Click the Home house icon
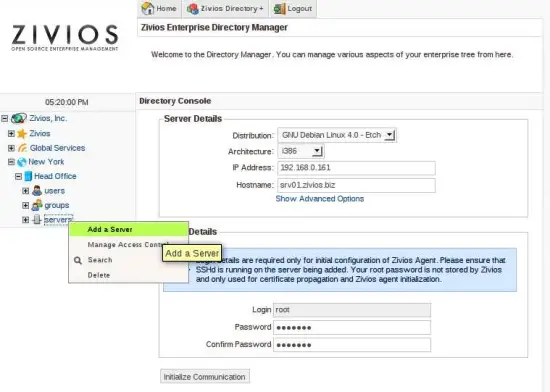Screen dimensions: 550x392 click(148, 8)
